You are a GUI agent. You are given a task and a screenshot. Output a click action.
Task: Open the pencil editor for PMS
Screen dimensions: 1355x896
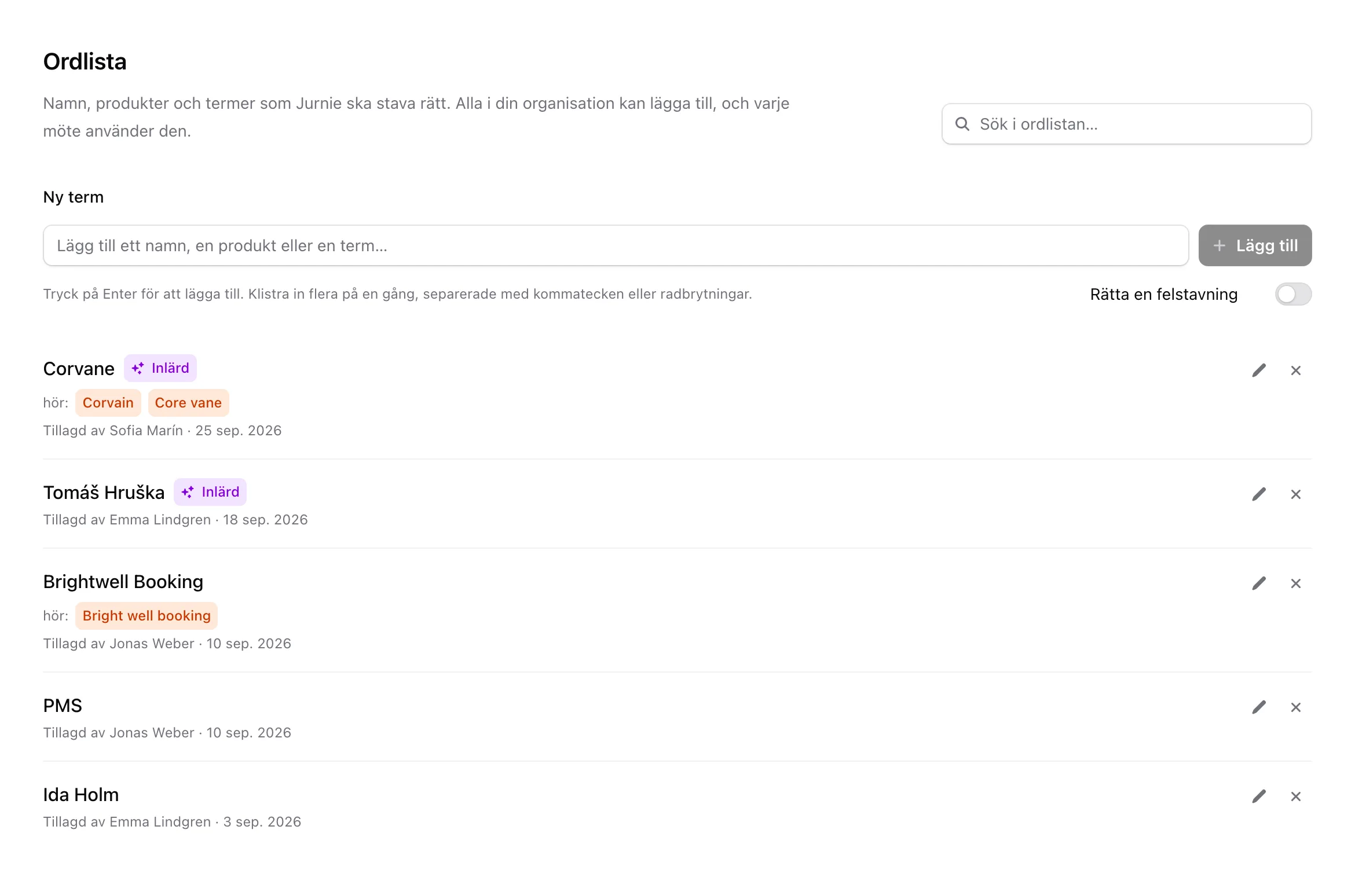click(1259, 707)
